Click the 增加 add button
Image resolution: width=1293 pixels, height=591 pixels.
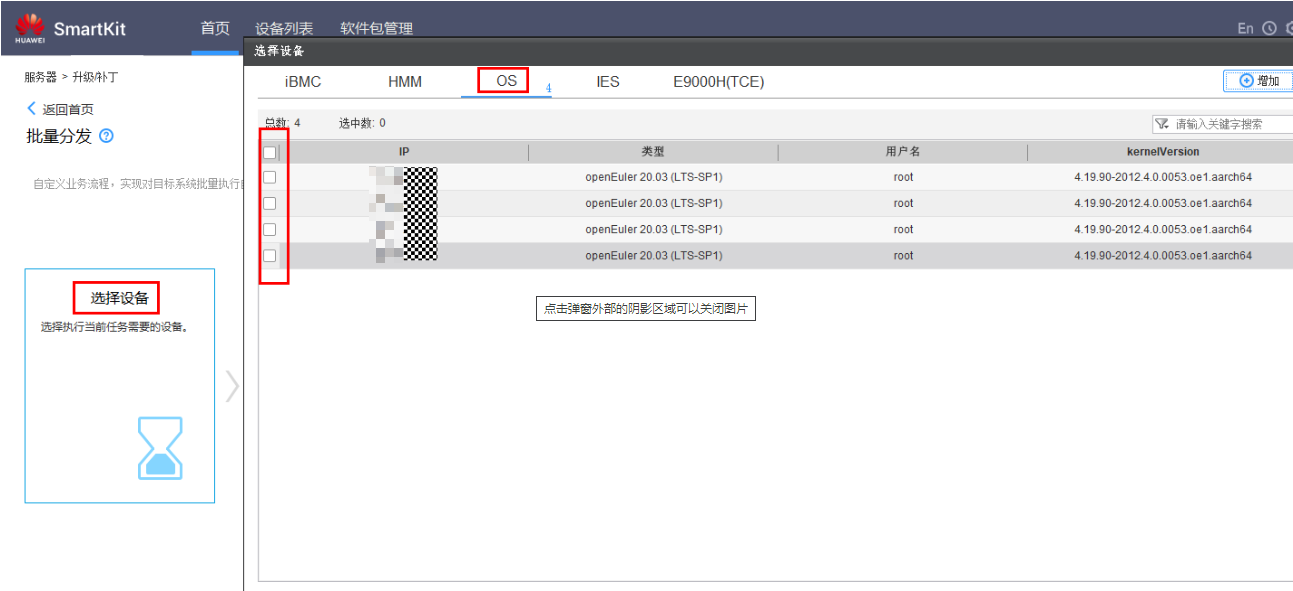1259,81
